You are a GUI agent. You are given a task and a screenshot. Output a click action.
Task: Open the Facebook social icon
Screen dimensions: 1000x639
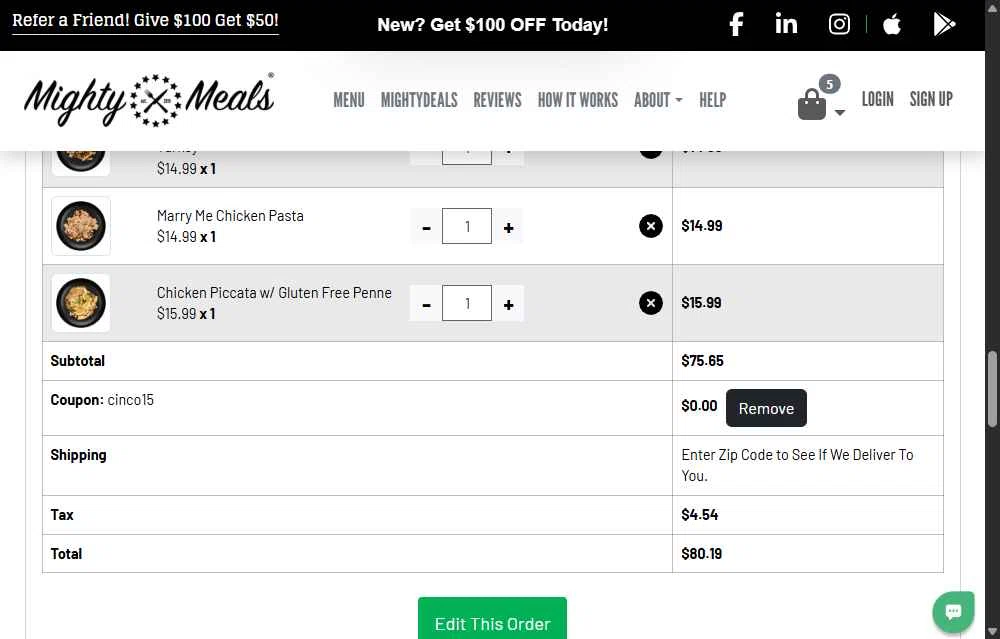pyautogui.click(x=736, y=24)
